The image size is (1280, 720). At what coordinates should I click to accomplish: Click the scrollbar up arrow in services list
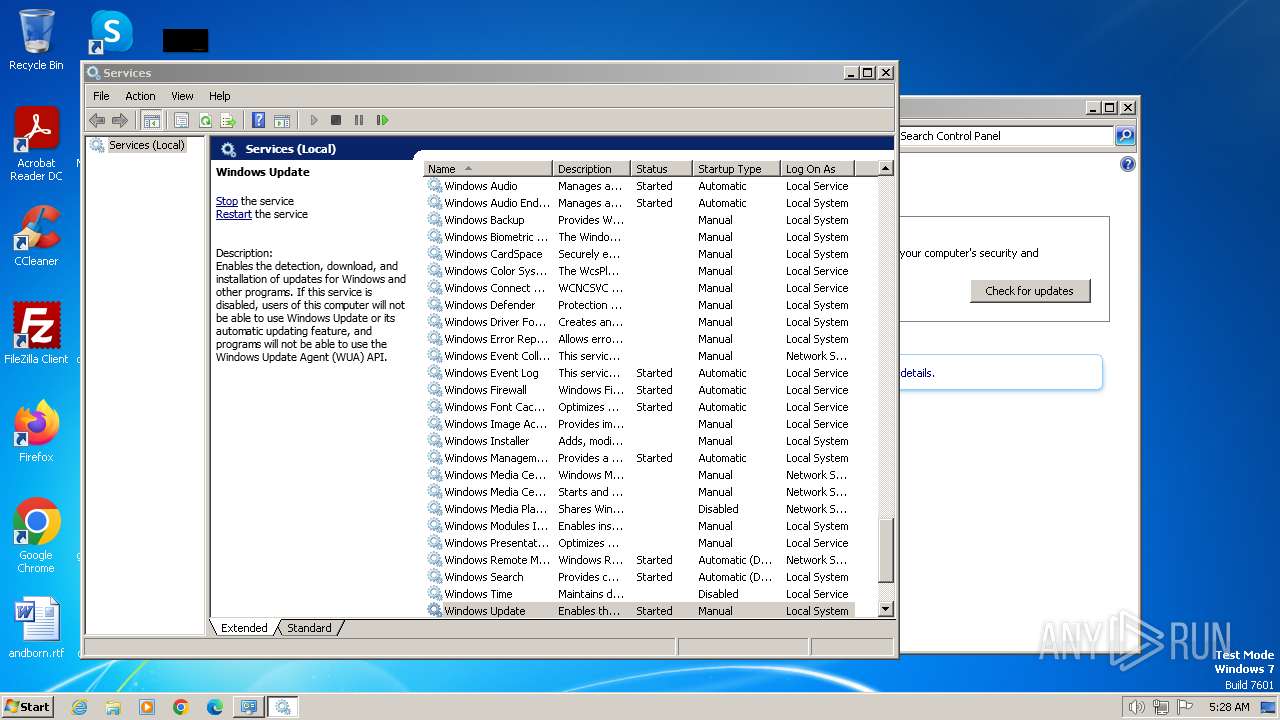pyautogui.click(x=885, y=169)
